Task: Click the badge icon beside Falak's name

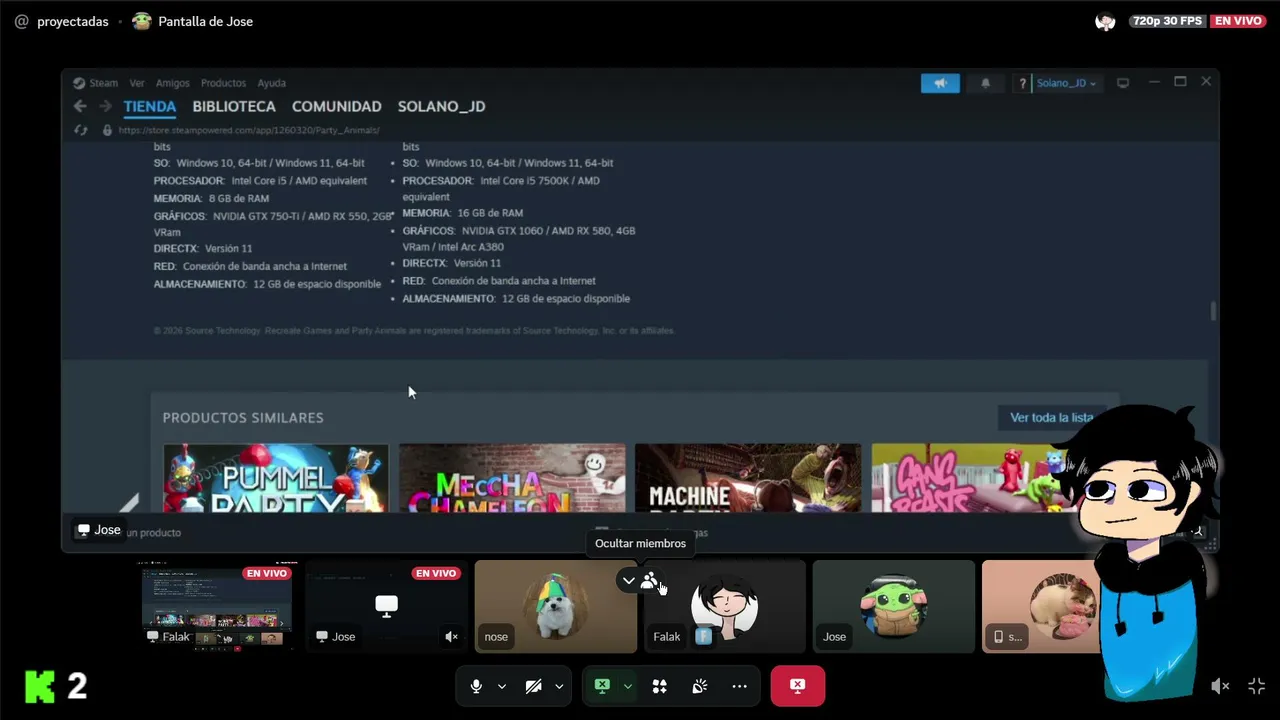Action: pyautogui.click(x=704, y=636)
